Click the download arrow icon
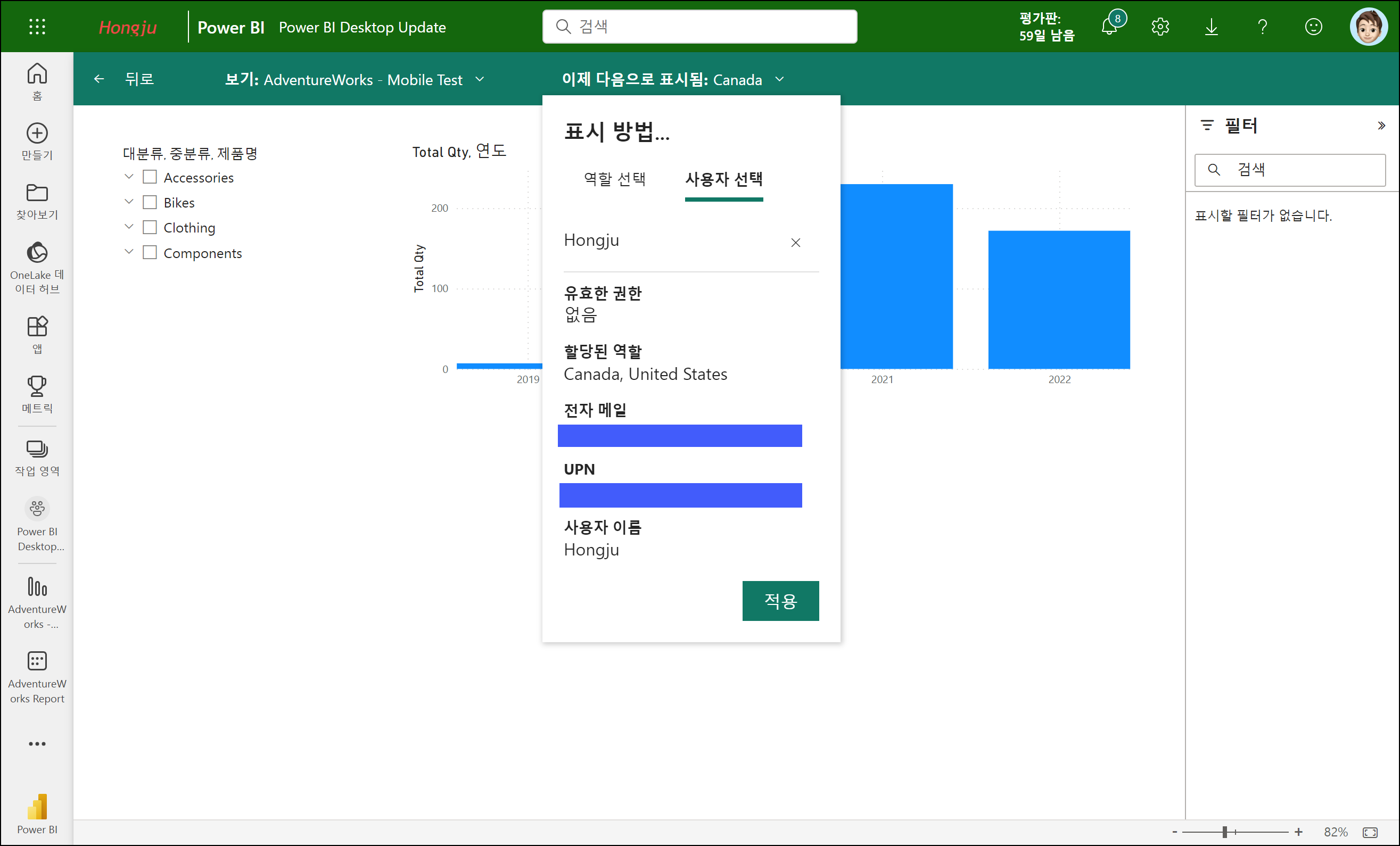 coord(1211,27)
